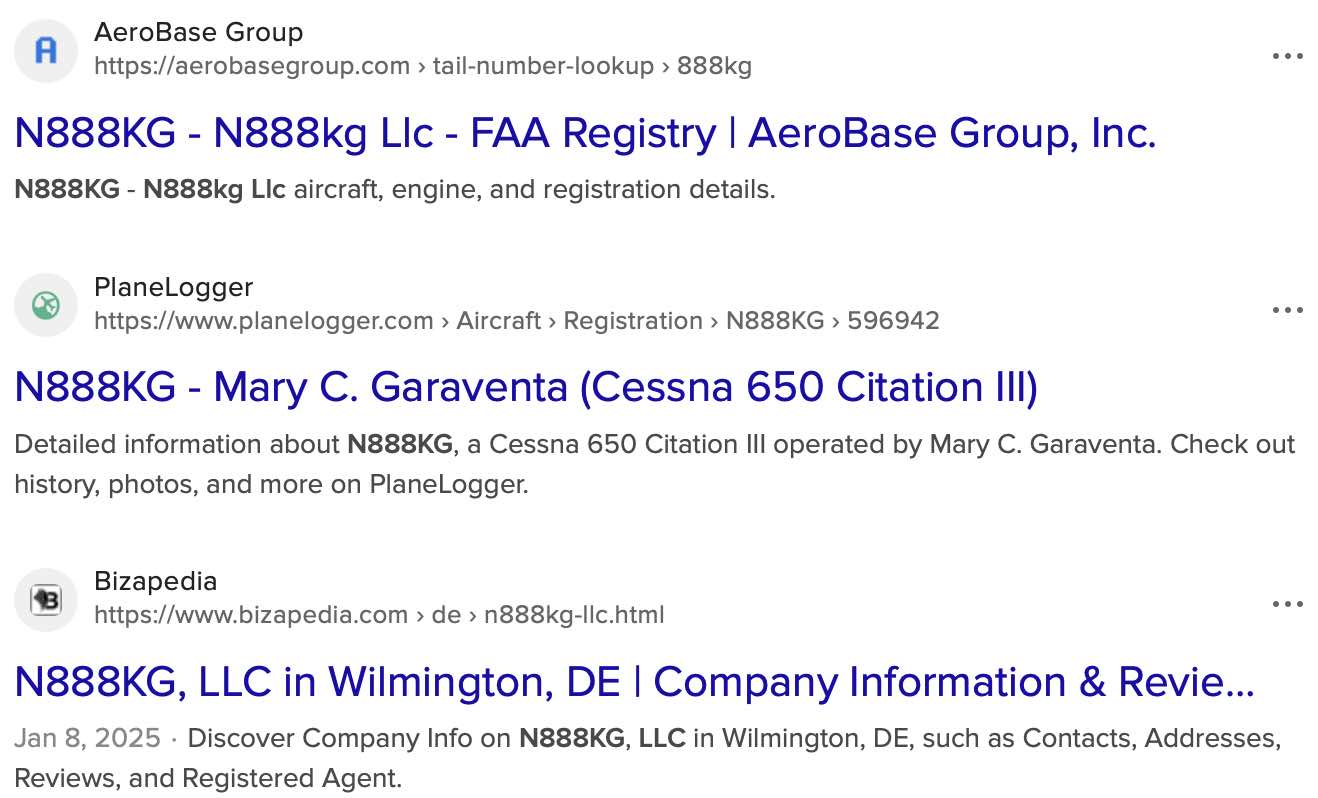
Task: Open the N888KG FAA Registry AeroBase link
Action: point(585,133)
